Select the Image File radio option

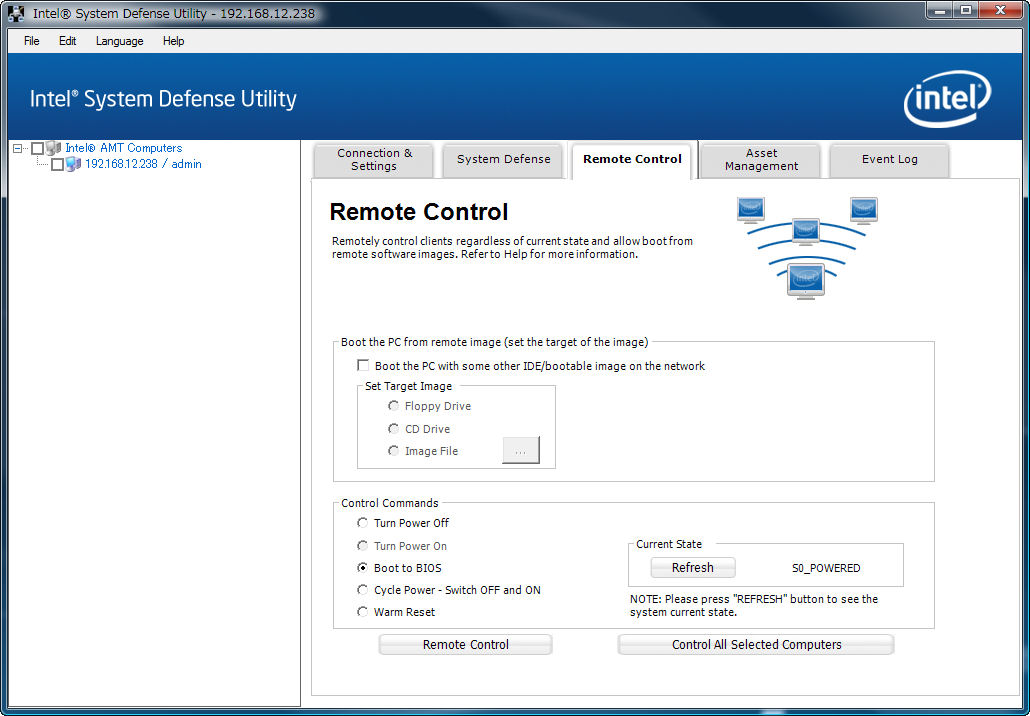[x=393, y=451]
